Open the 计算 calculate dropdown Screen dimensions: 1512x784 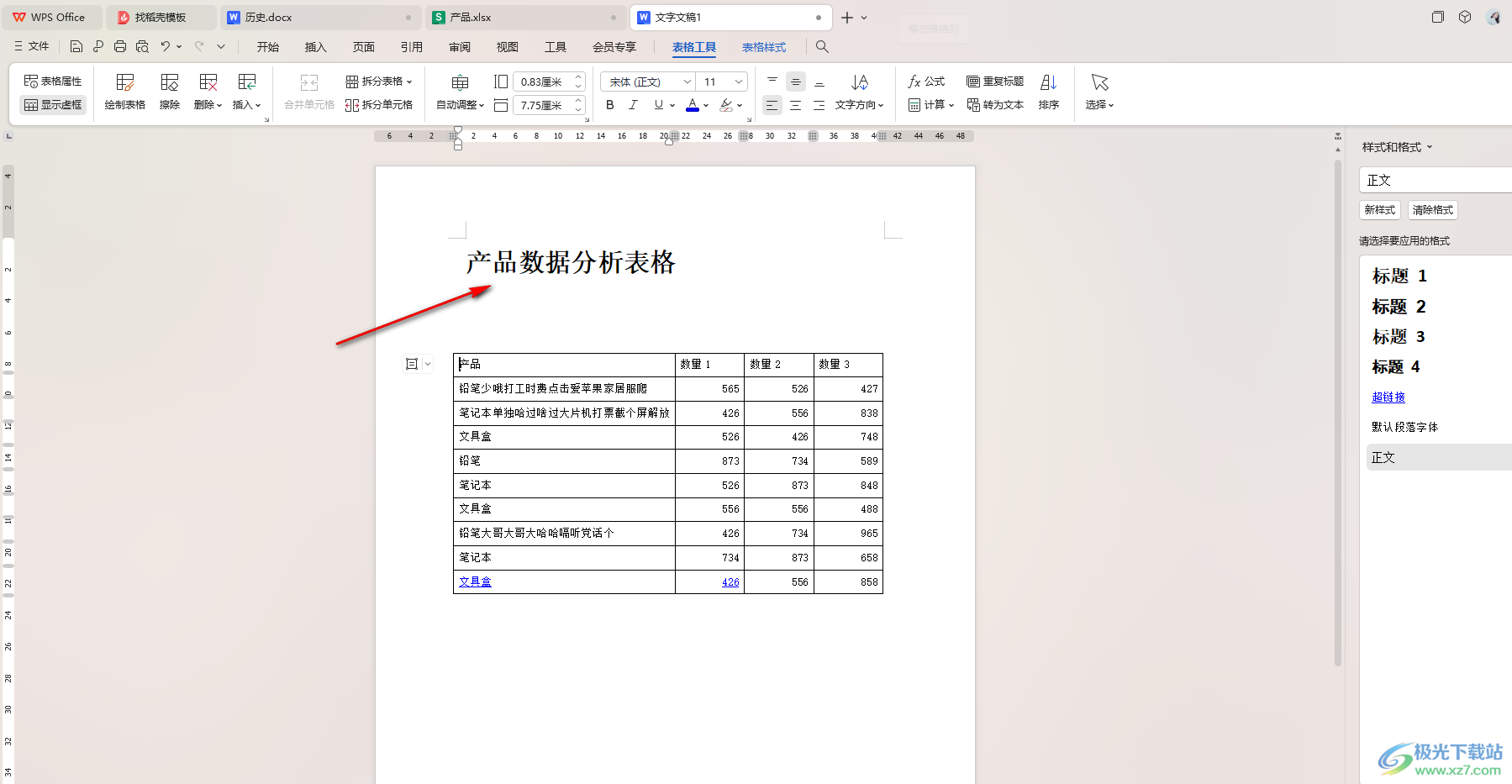[931, 105]
